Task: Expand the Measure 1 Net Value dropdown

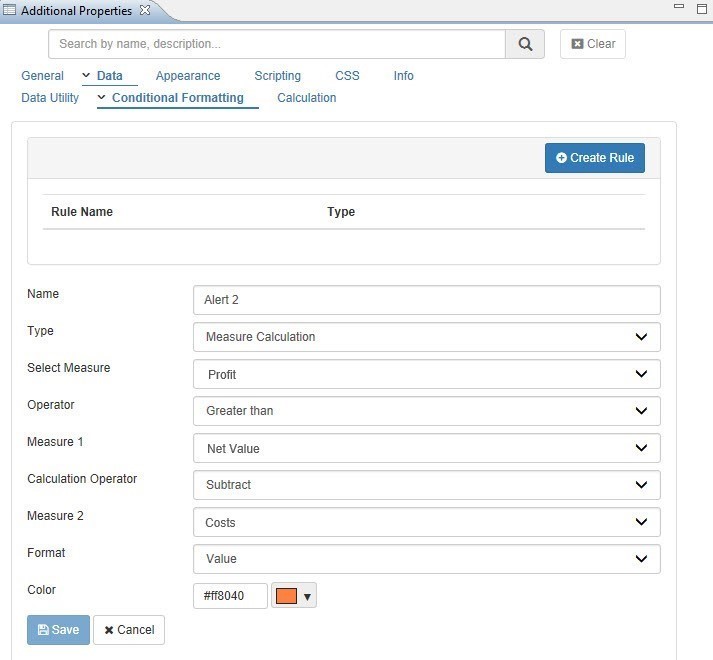Action: pyautogui.click(x=426, y=448)
